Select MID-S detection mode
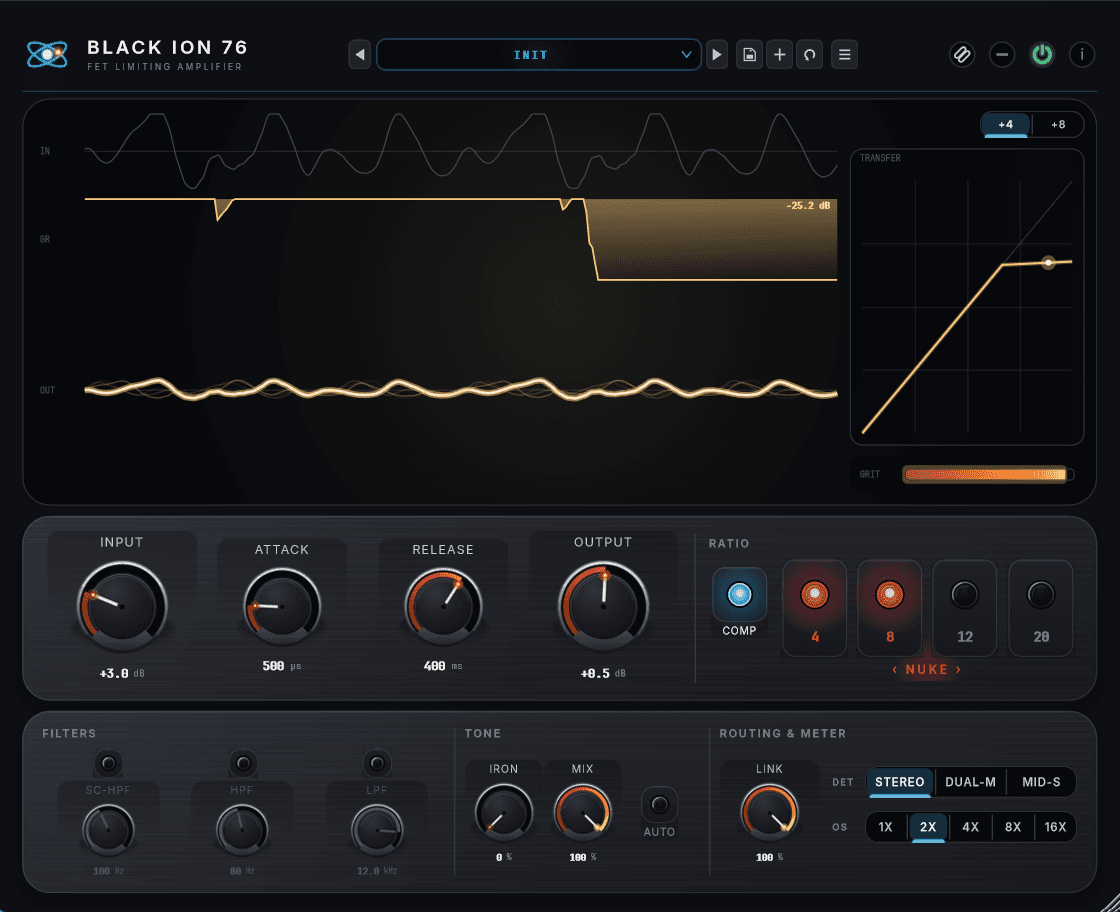Image resolution: width=1120 pixels, height=912 pixels. click(1041, 782)
